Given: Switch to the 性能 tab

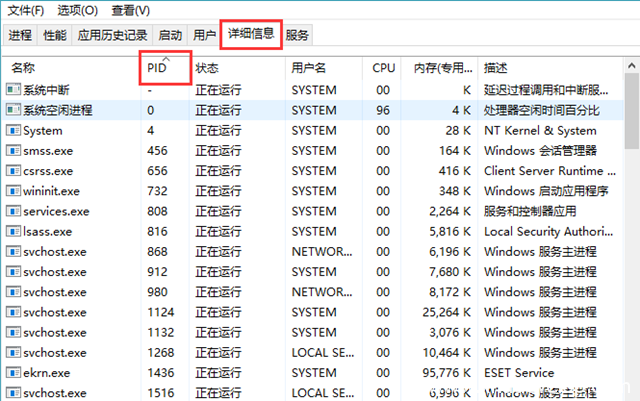Looking at the screenshot, I should click(55, 35).
